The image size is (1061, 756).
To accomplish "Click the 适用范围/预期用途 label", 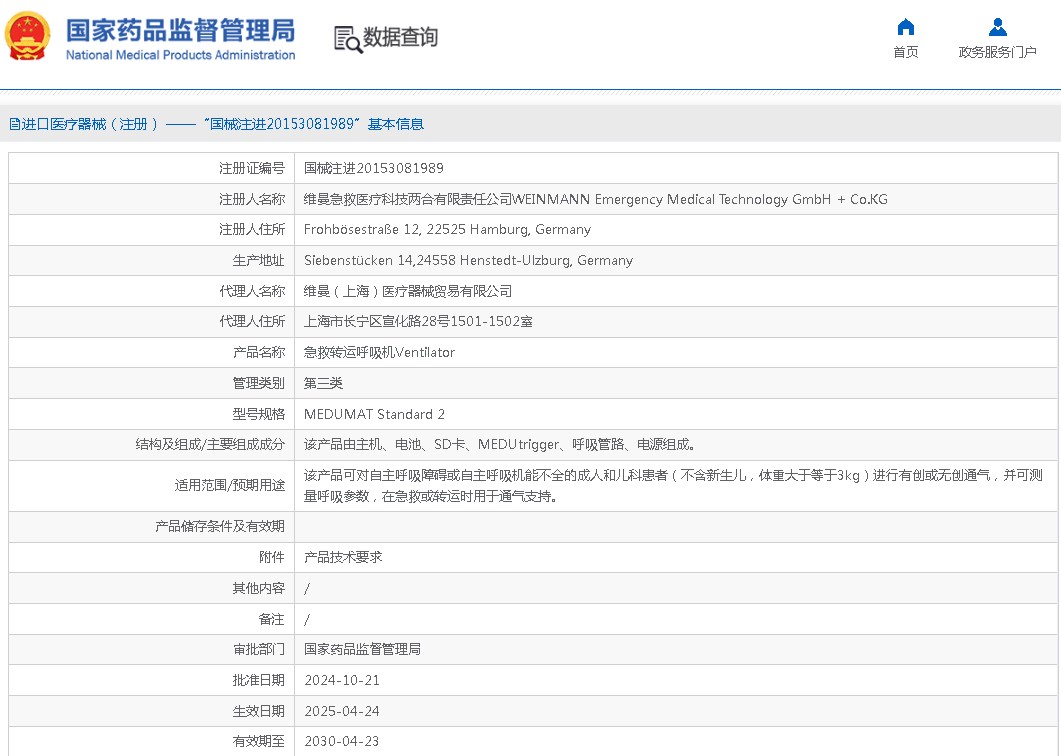I will pos(230,485).
